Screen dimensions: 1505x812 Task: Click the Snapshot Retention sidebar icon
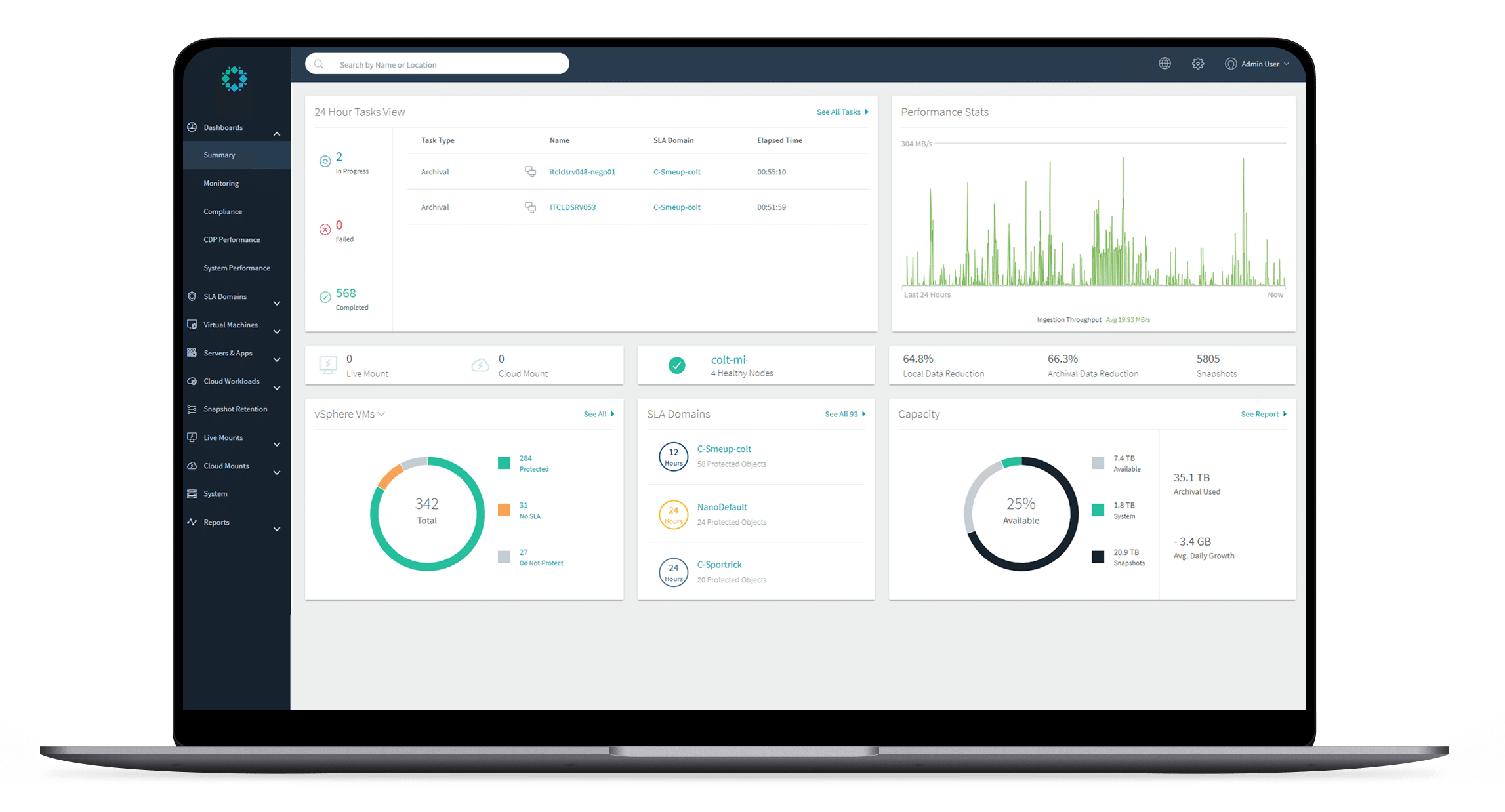pos(192,409)
